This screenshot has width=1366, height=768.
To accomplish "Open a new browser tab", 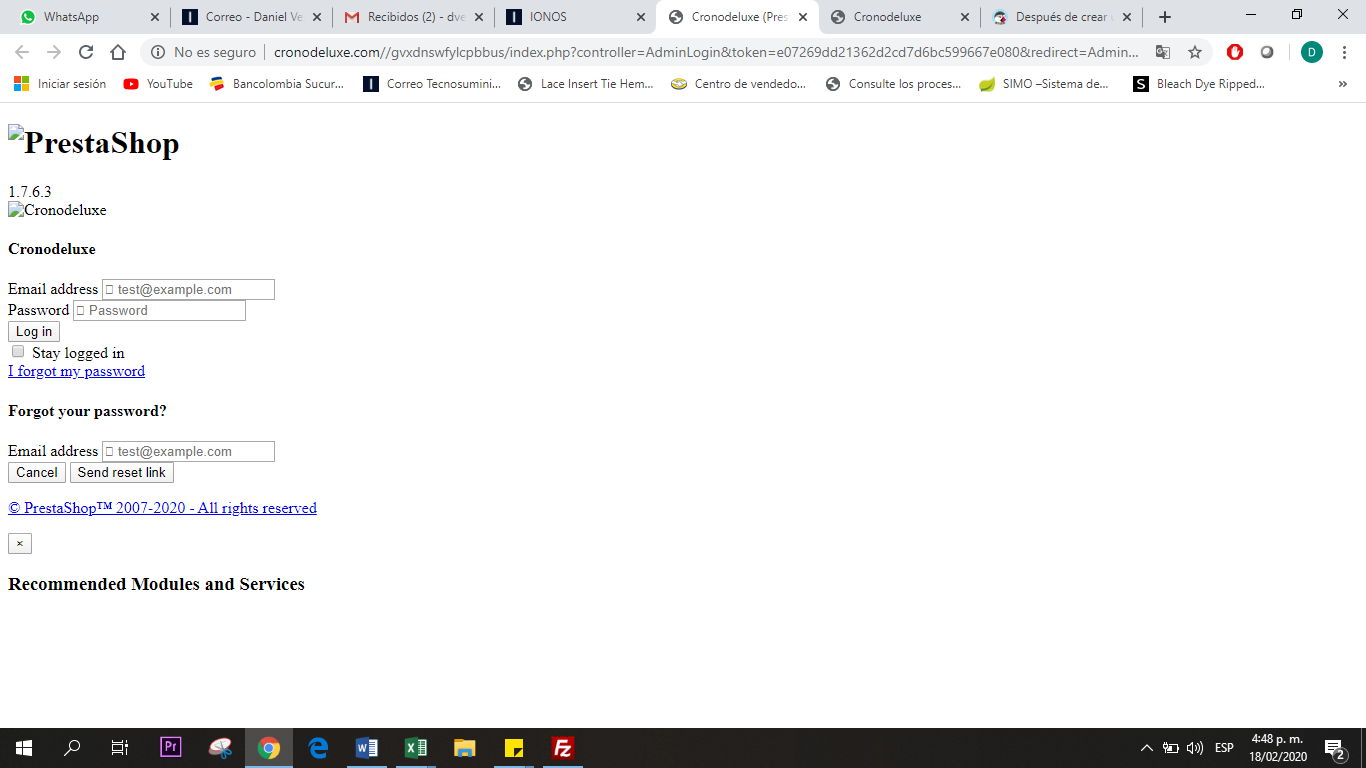I will pos(1165,17).
